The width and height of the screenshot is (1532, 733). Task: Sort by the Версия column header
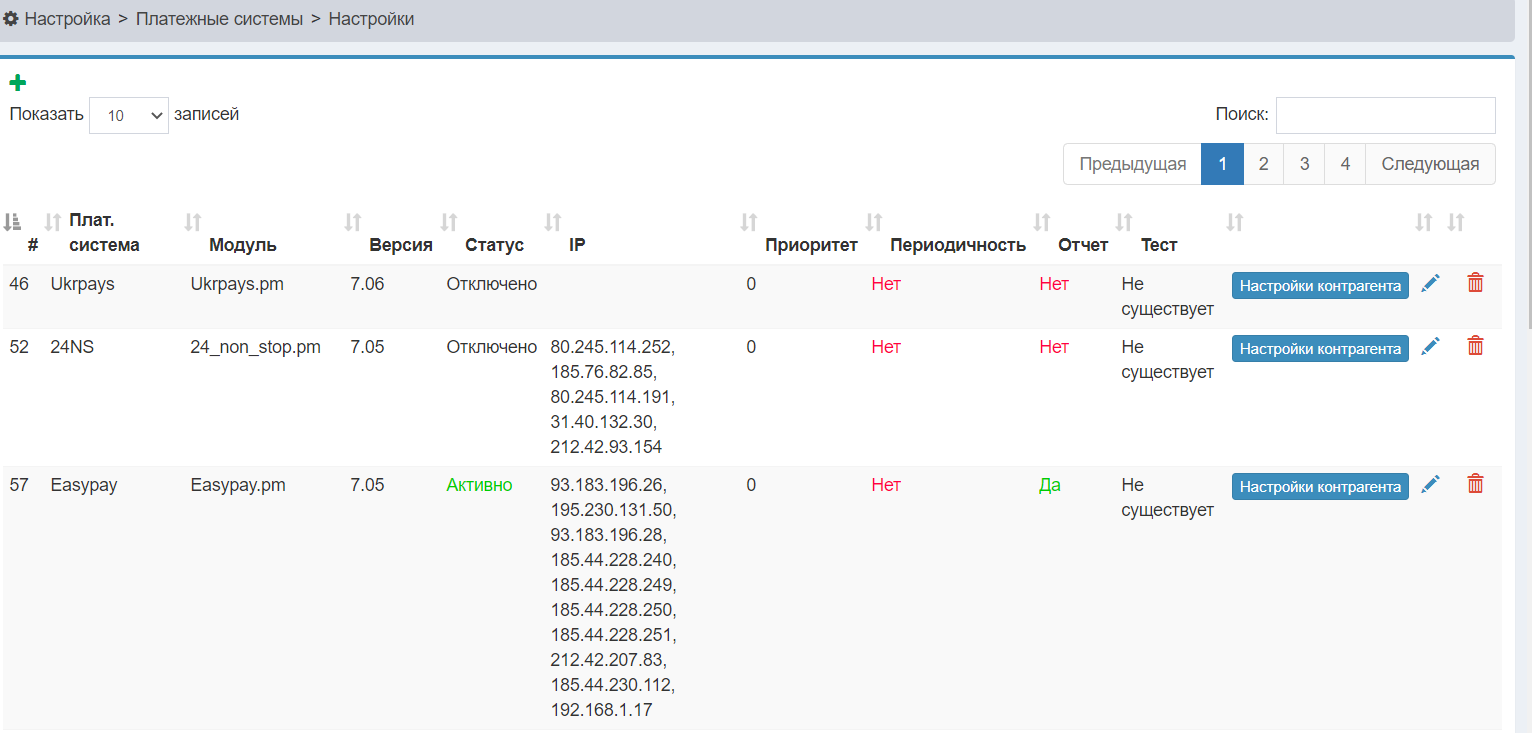[x=400, y=245]
